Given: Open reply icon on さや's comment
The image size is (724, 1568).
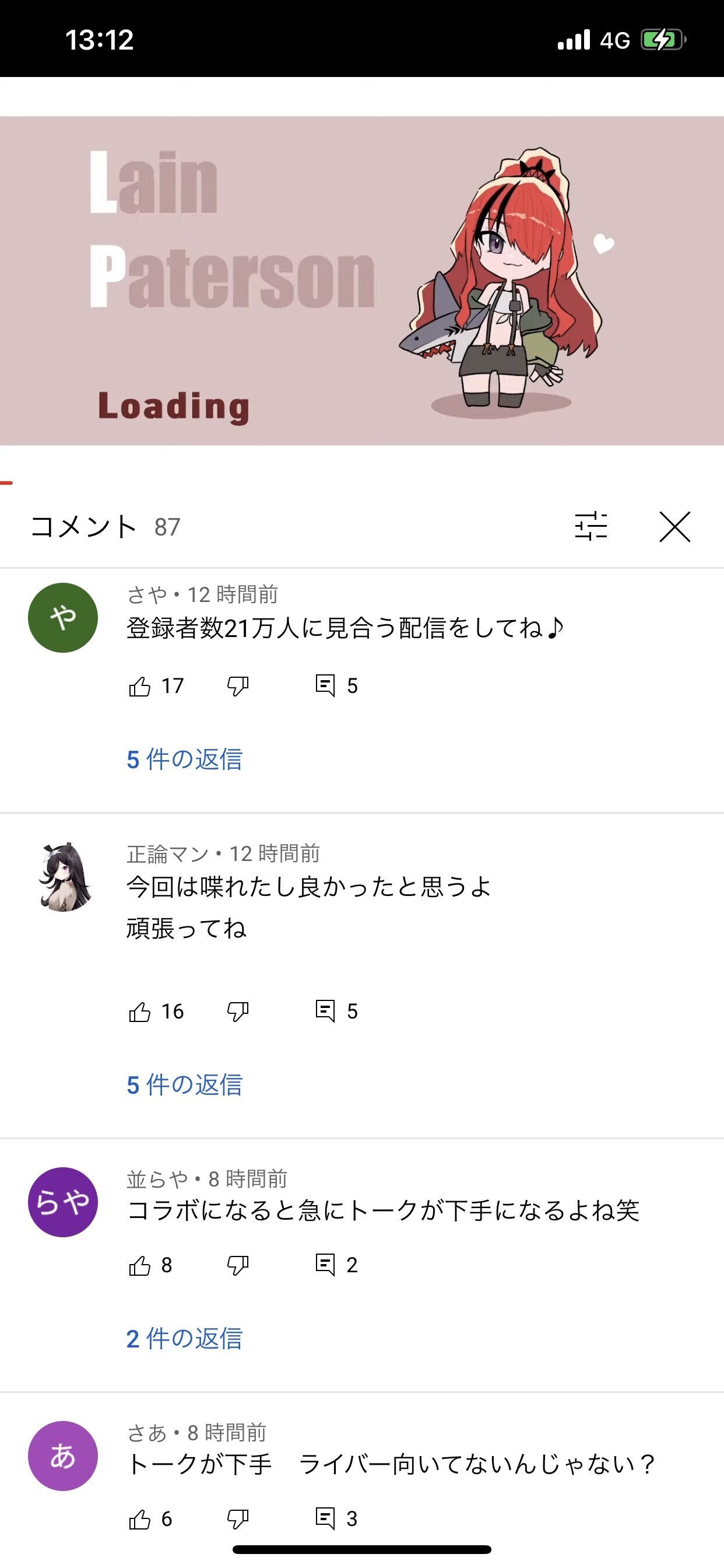Looking at the screenshot, I should click(x=325, y=685).
